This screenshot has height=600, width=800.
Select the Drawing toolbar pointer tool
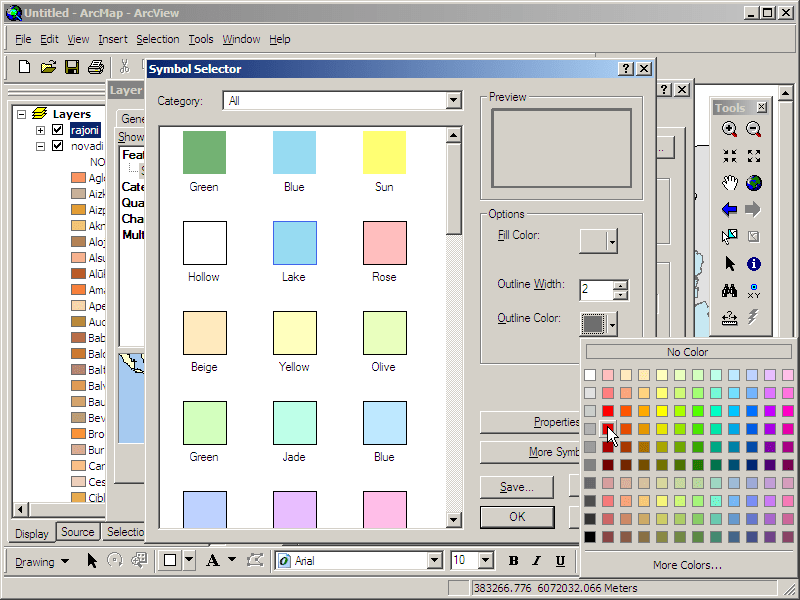pyautogui.click(x=92, y=561)
